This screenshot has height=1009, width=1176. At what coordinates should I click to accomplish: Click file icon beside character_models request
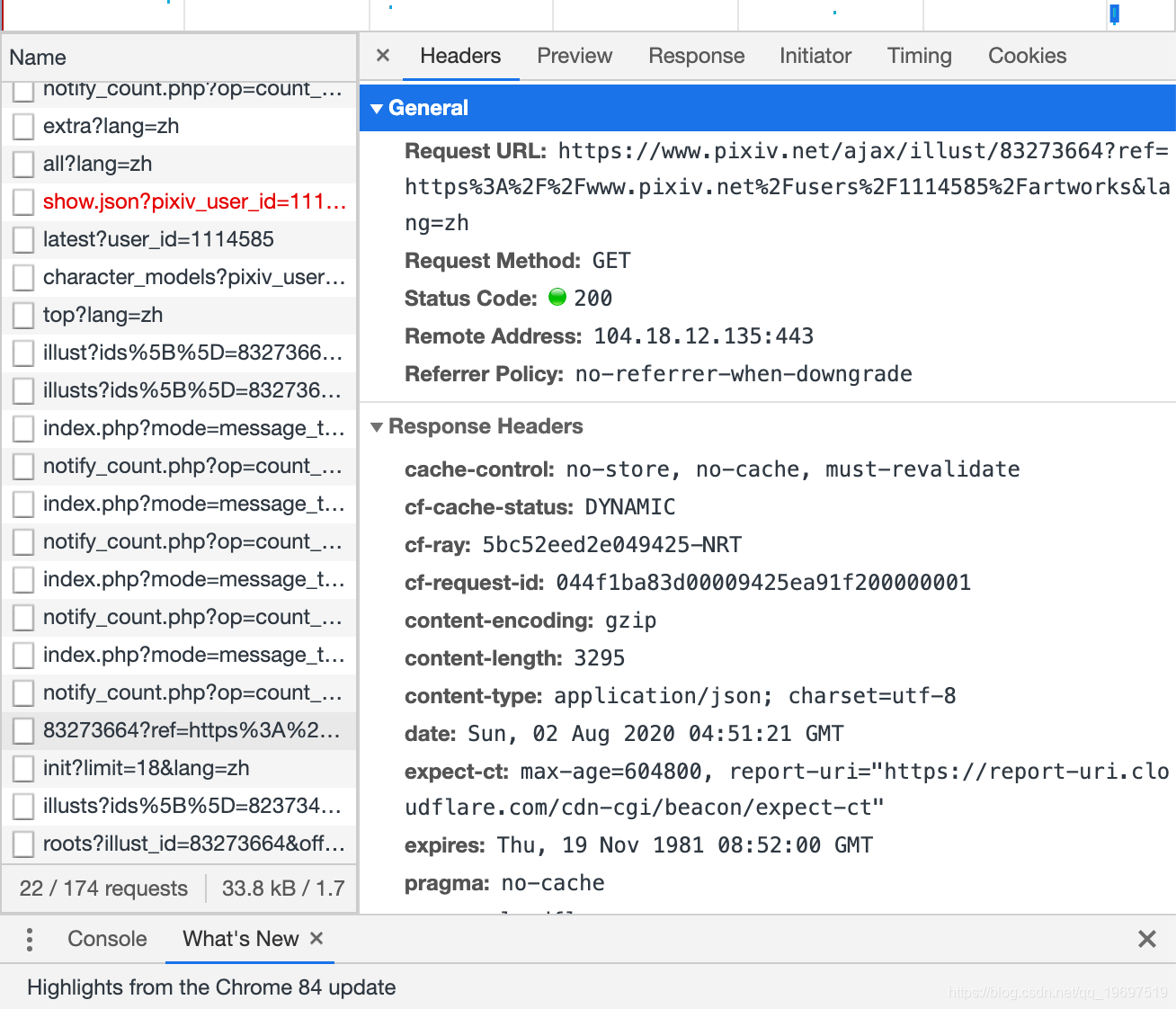point(23,278)
